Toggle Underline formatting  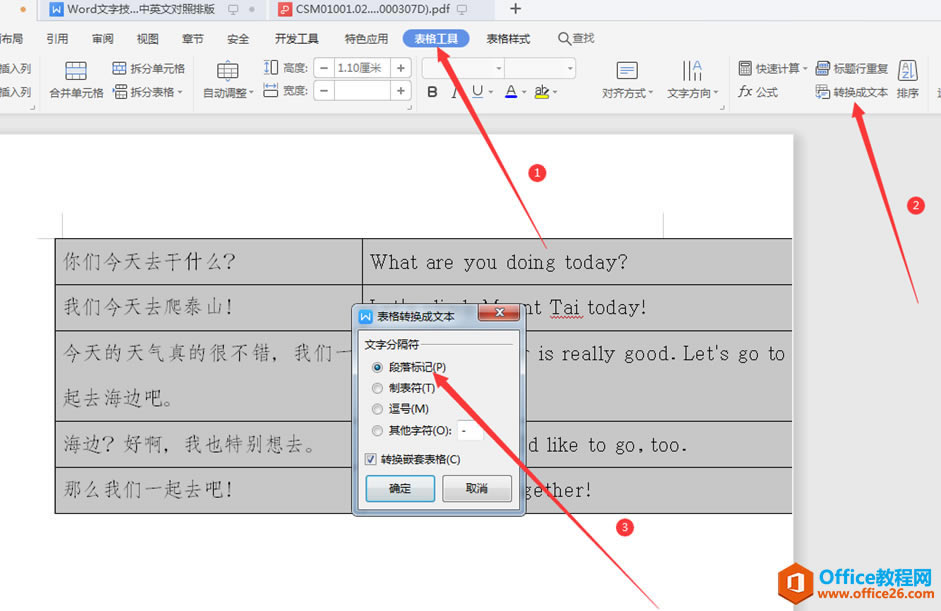pyautogui.click(x=477, y=91)
